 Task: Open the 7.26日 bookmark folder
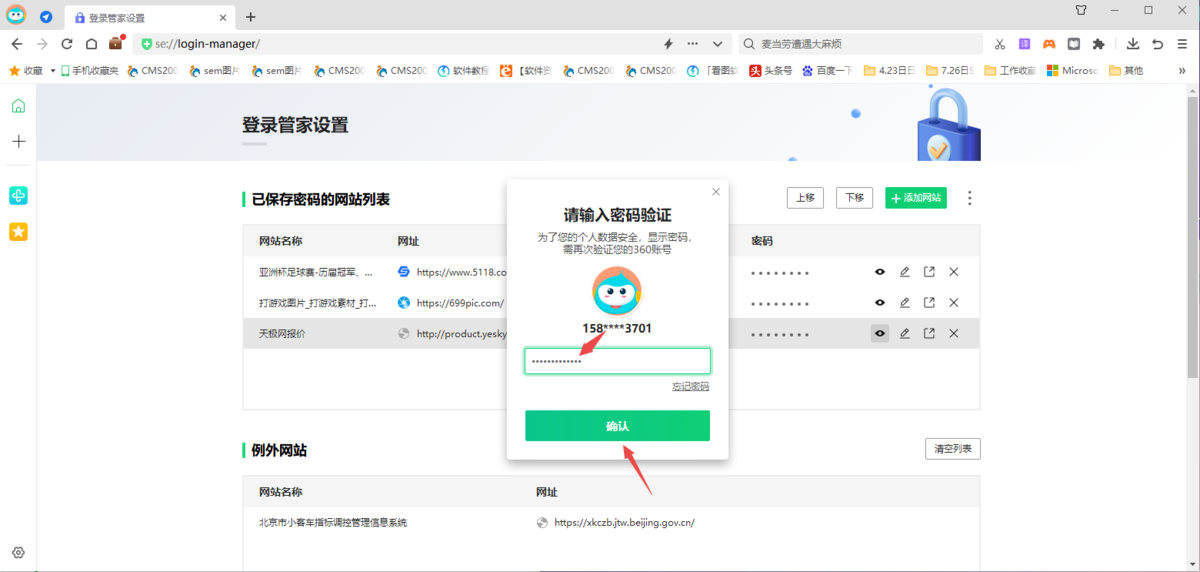coord(950,71)
